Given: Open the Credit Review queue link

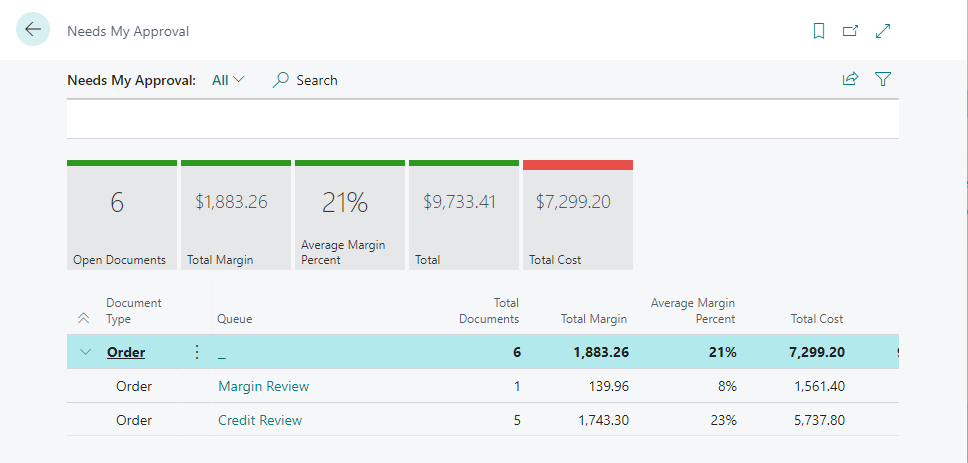Looking at the screenshot, I should pyautogui.click(x=260, y=420).
